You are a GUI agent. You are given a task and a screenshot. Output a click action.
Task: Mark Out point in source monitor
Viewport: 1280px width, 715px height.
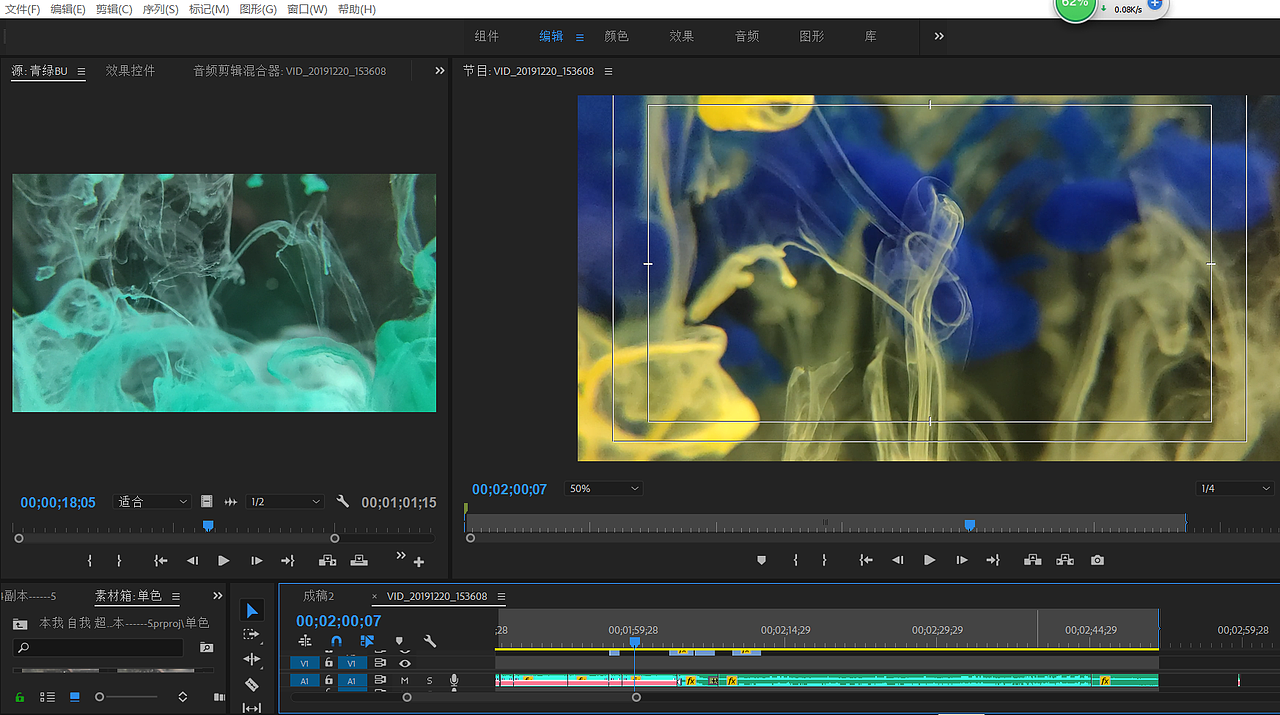tap(119, 561)
